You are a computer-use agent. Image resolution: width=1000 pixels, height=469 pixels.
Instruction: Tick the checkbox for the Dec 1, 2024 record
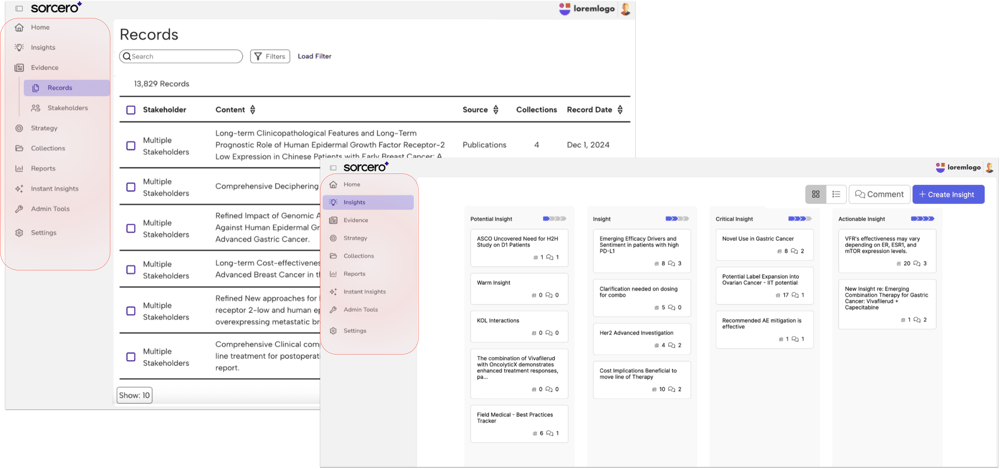[131, 146]
